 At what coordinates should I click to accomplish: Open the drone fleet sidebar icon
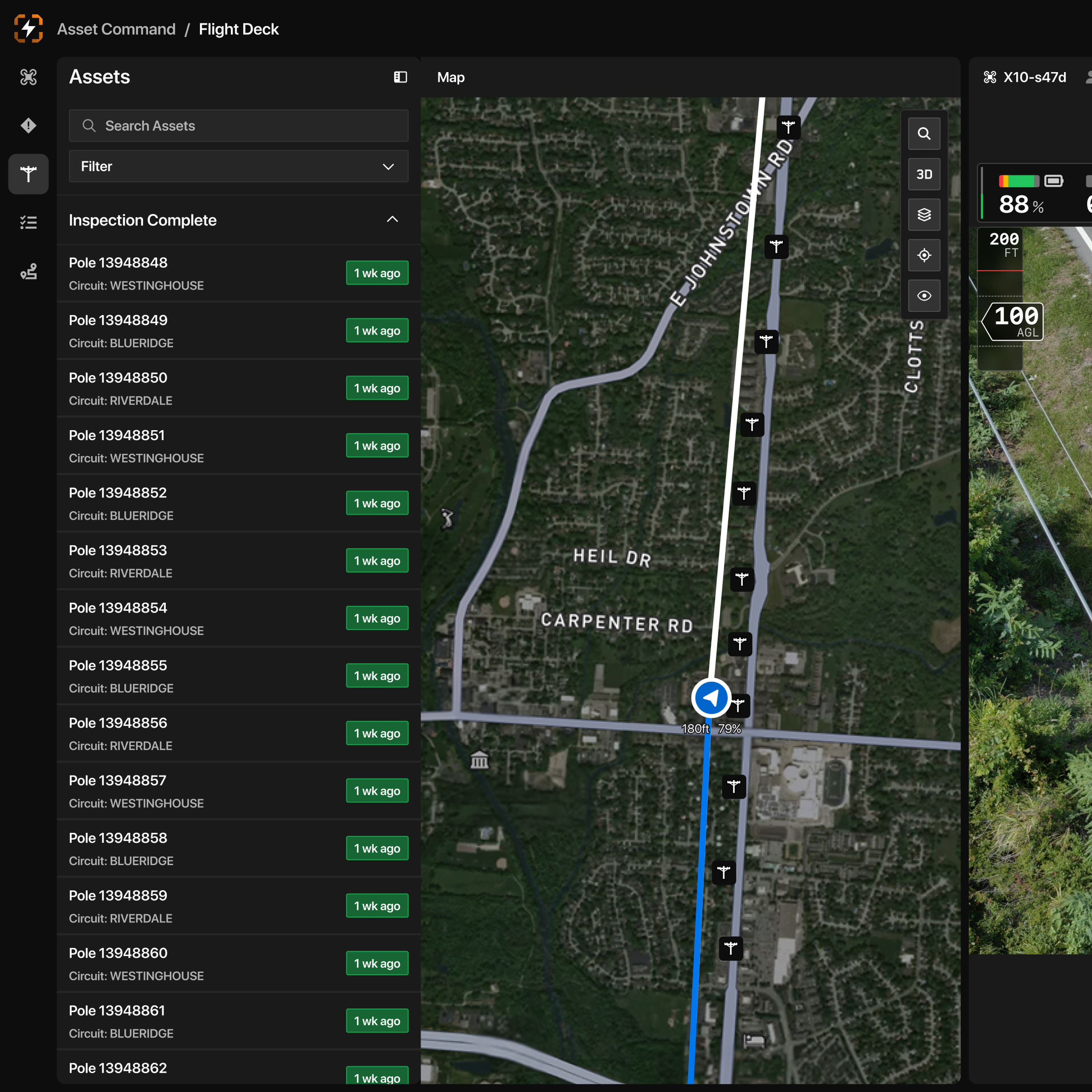pos(28,77)
